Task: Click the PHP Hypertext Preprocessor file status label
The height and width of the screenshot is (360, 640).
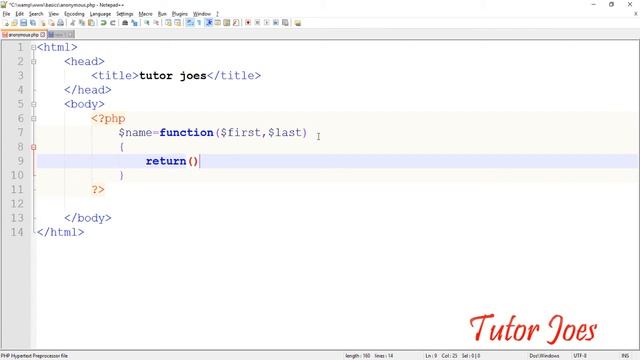Action: (34, 356)
